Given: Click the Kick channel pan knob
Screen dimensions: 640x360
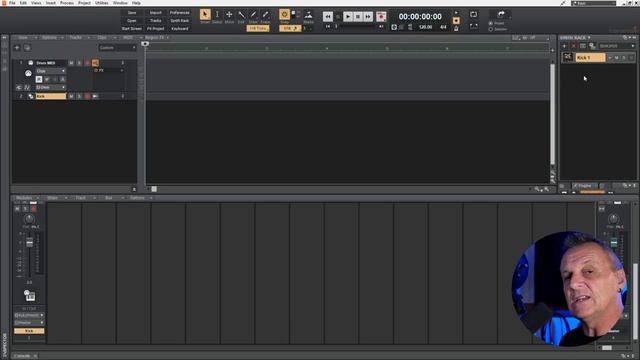Looking at the screenshot, I should [x=29, y=219].
